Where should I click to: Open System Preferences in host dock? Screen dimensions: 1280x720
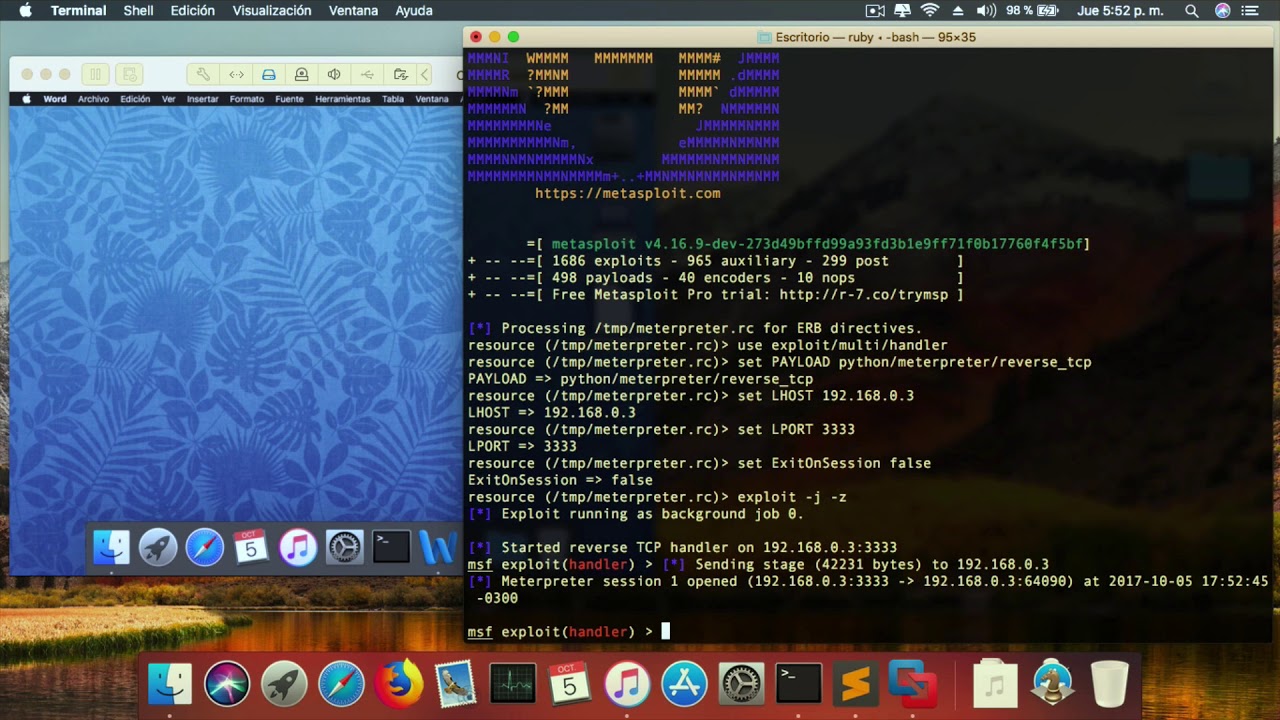(x=742, y=684)
